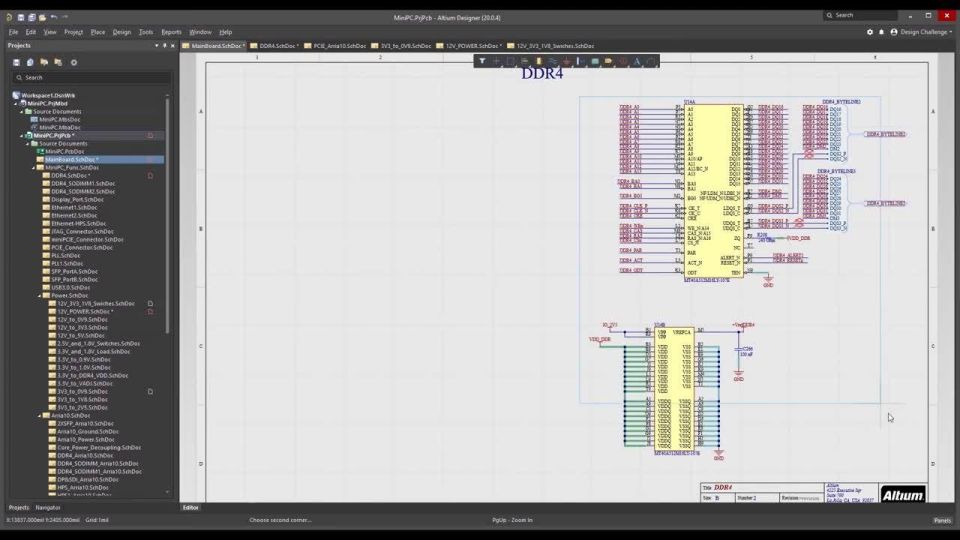Click the Design Challenge user account
Screen dimensions: 960x540
[x=921, y=32]
